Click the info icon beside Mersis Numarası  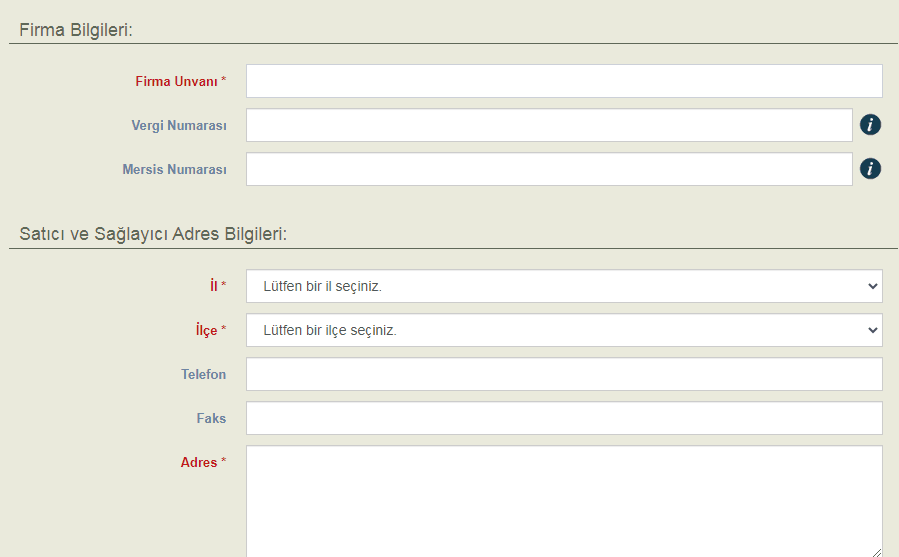[870, 169]
